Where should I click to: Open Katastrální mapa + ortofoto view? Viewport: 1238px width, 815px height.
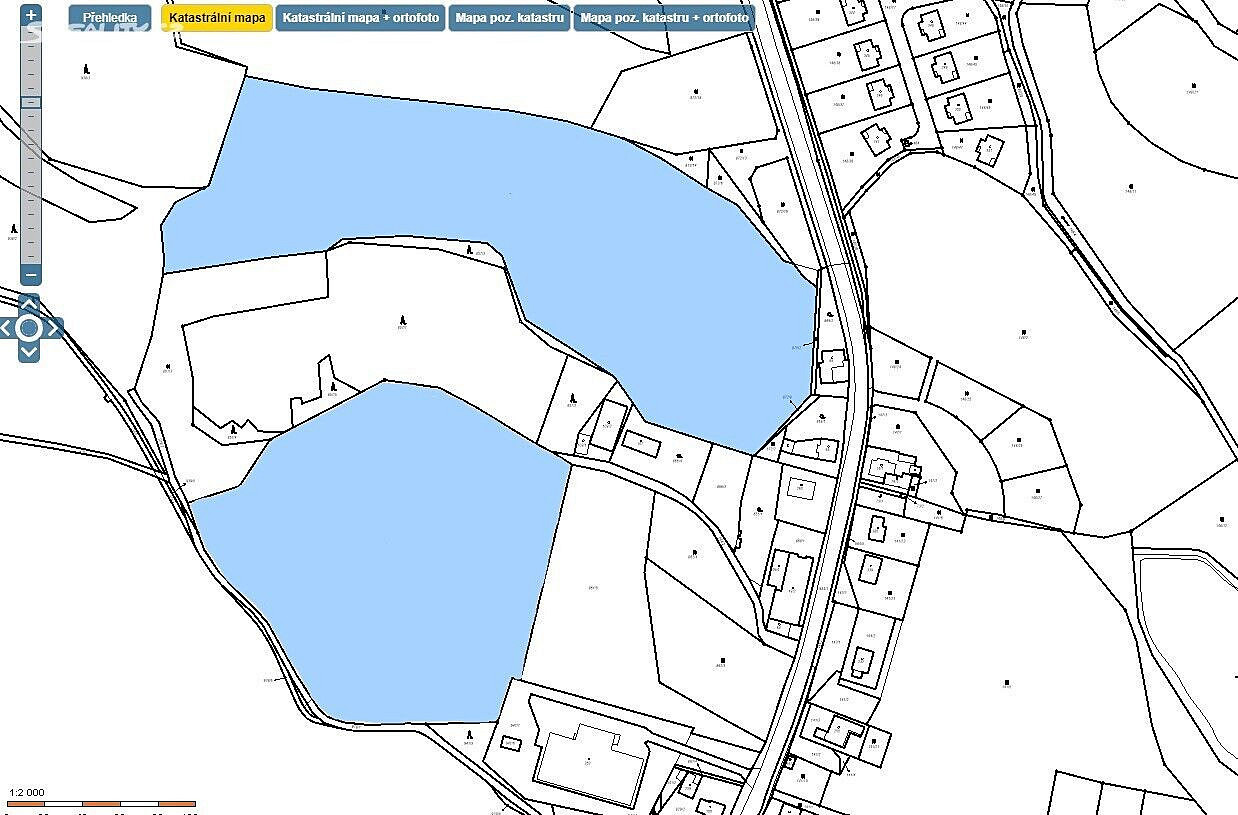point(361,18)
